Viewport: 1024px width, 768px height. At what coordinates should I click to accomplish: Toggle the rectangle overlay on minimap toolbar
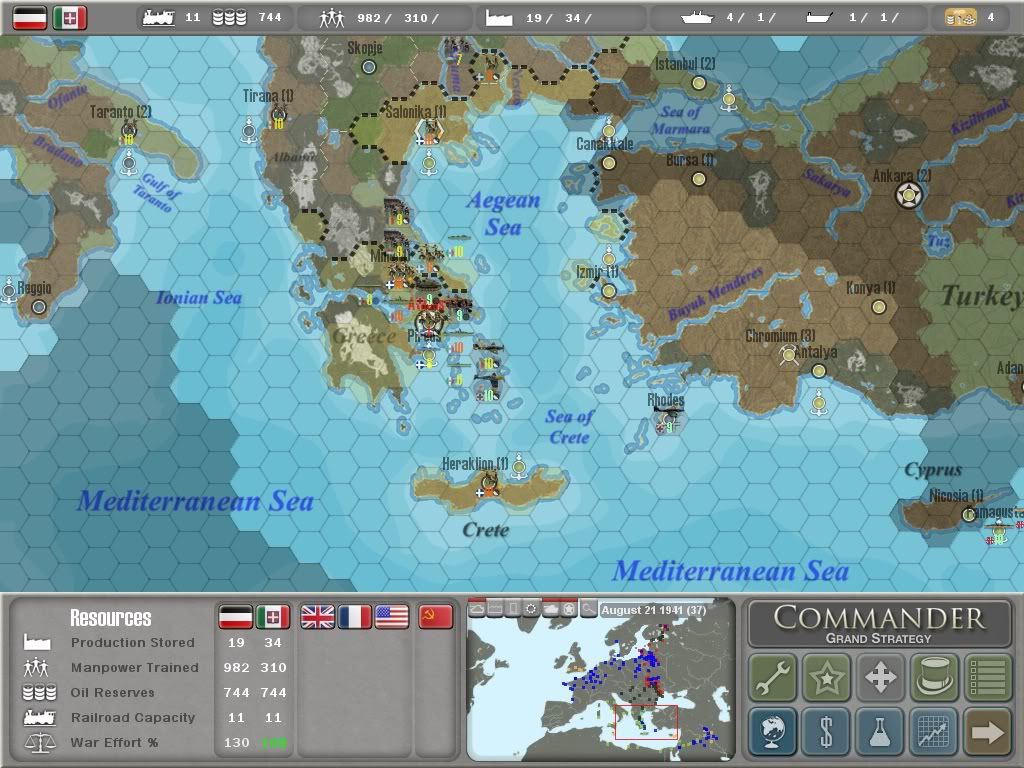[513, 609]
